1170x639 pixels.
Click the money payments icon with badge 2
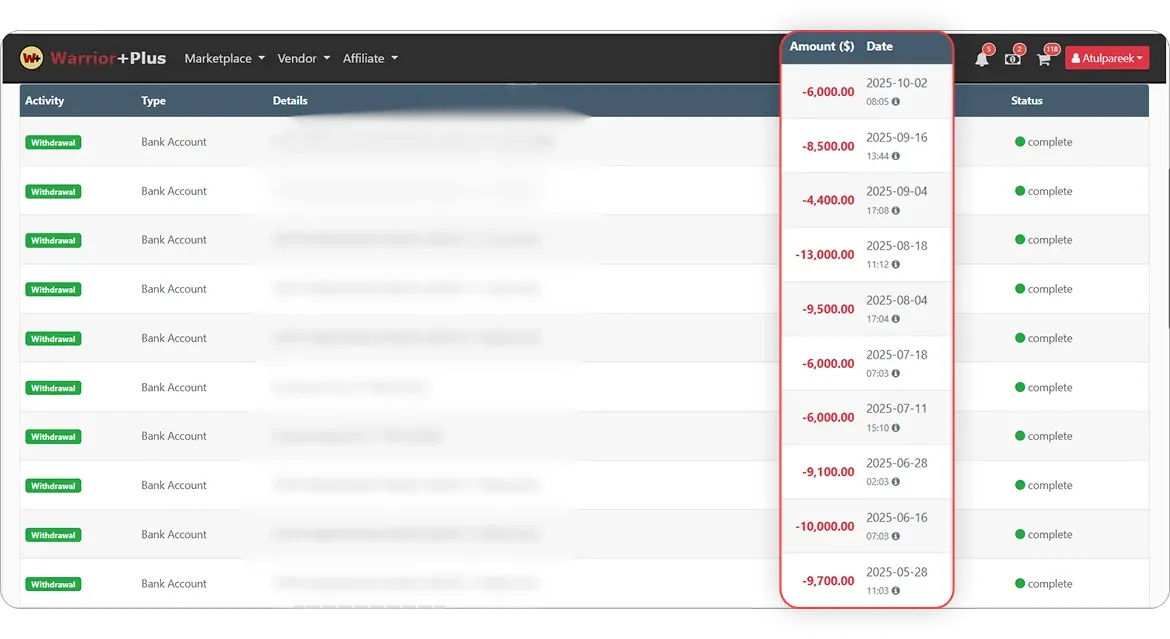click(1013, 59)
